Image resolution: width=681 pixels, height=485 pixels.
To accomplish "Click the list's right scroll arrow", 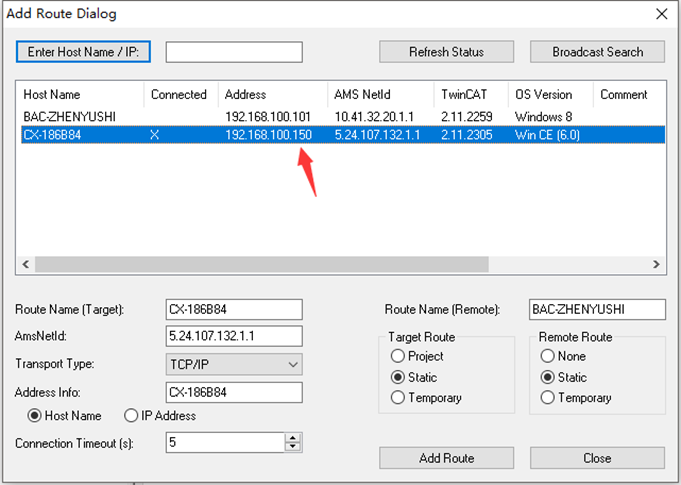I will [x=656, y=264].
